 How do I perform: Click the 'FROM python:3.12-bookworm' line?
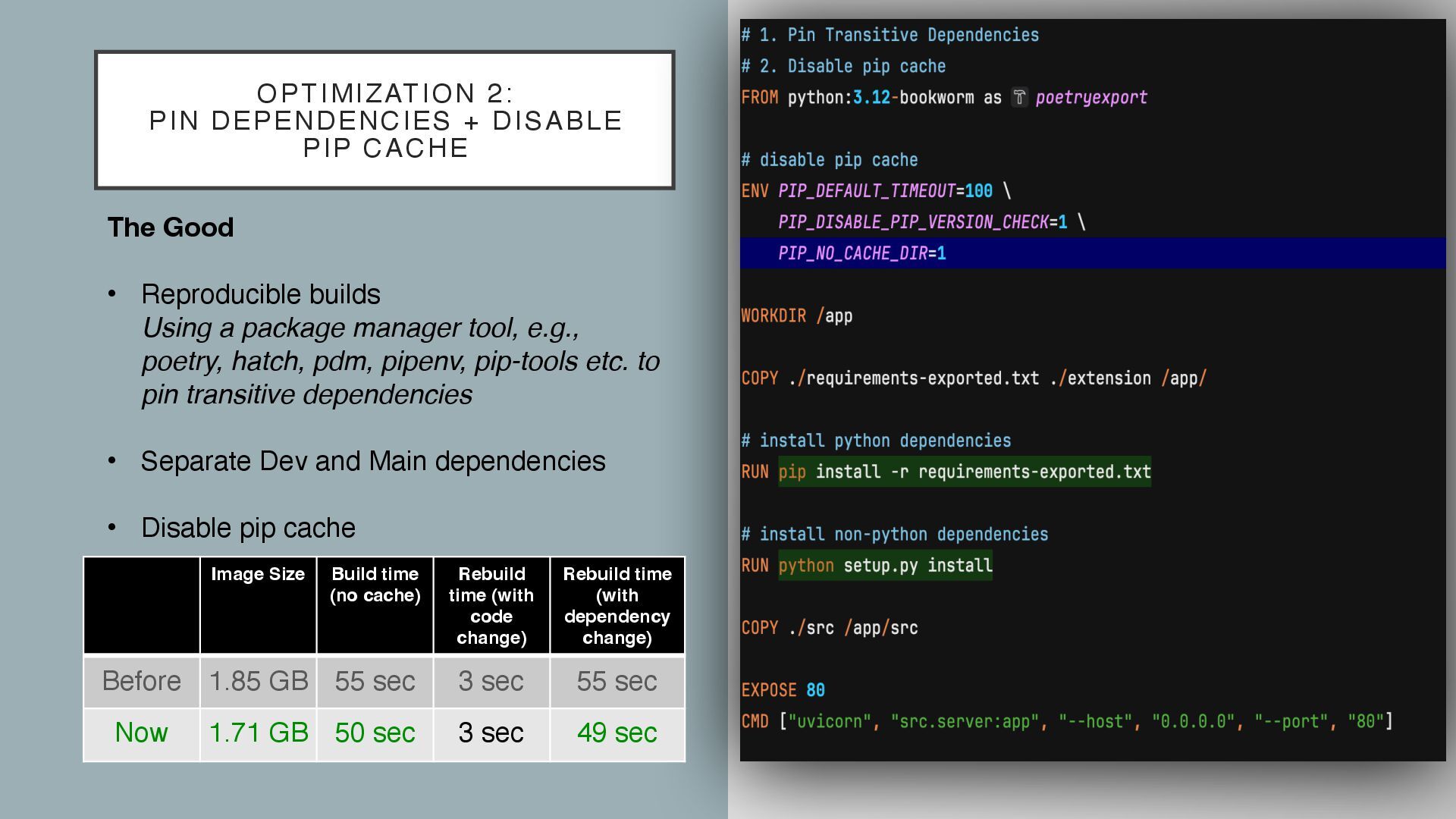[x=944, y=98]
